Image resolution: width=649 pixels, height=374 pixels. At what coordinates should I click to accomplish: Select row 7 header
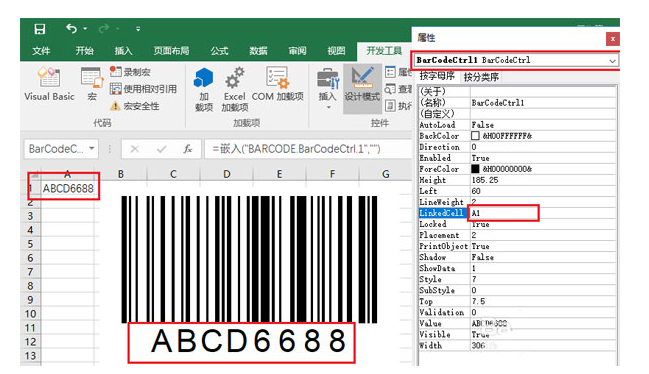30,272
